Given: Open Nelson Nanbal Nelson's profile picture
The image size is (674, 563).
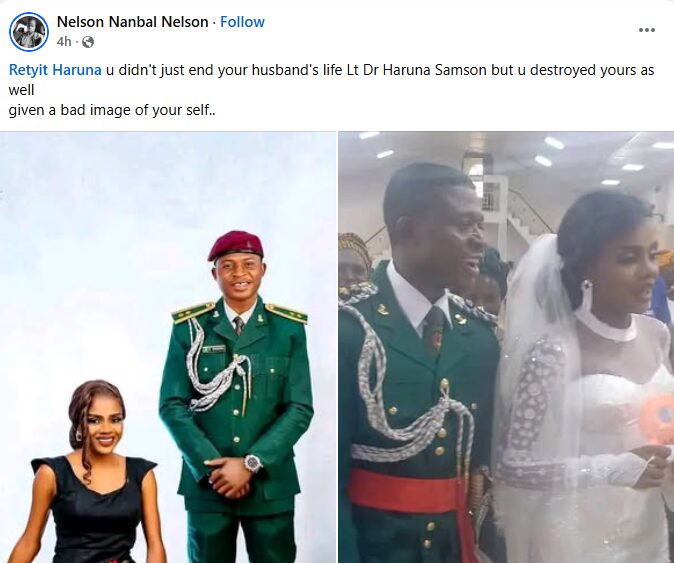Looking at the screenshot, I should coord(29,32).
